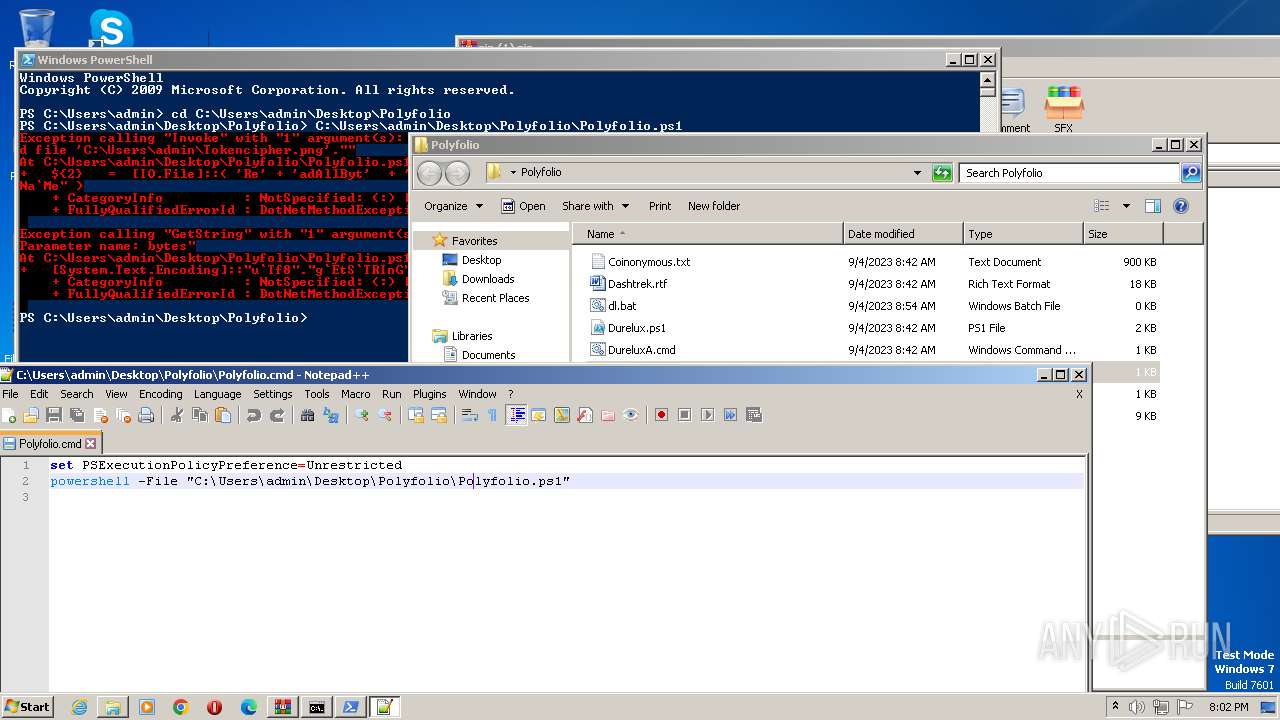Image resolution: width=1280 pixels, height=720 pixels.
Task: Click the Save icon in Notepad++ toolbar
Action: 54,415
